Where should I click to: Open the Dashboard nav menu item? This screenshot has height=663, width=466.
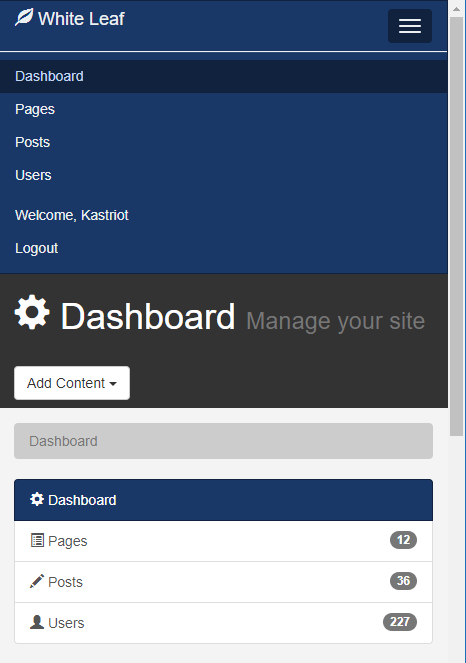[224, 77]
